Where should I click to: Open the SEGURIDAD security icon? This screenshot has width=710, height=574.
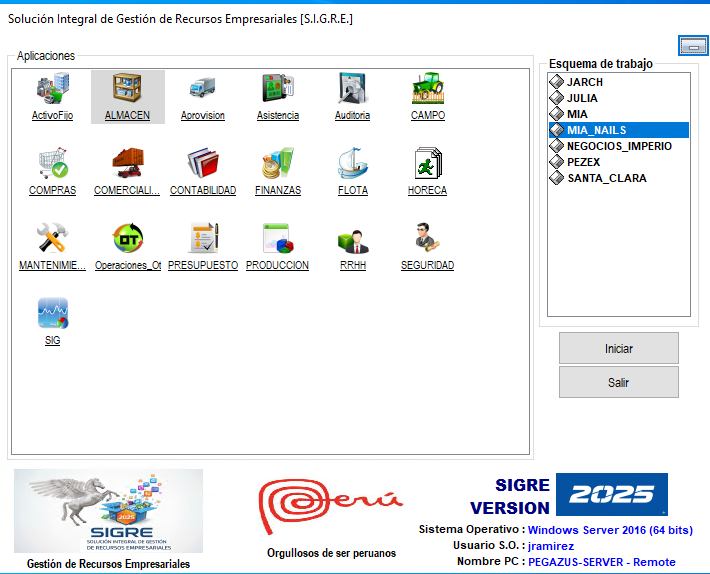[x=428, y=240]
